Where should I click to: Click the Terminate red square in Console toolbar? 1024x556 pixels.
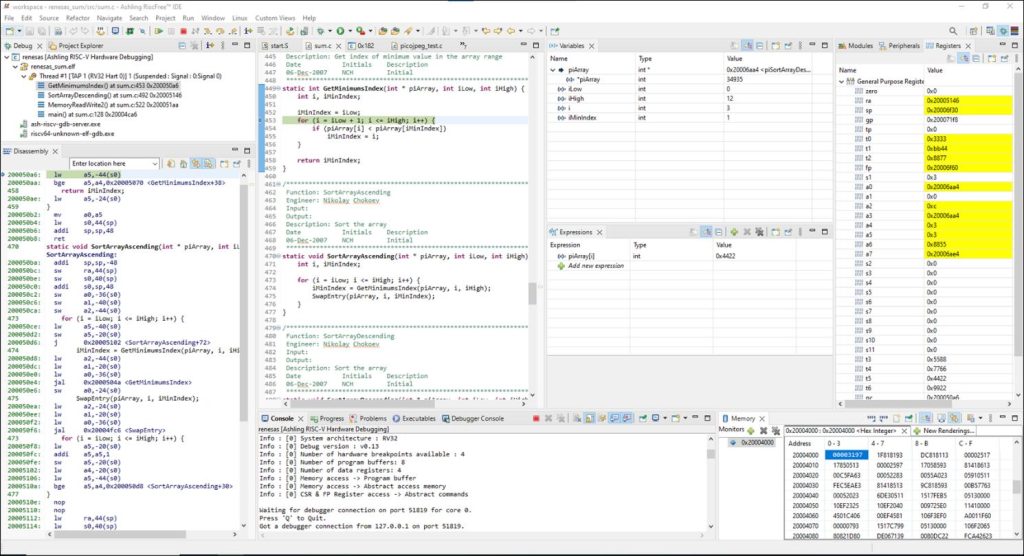(536, 418)
